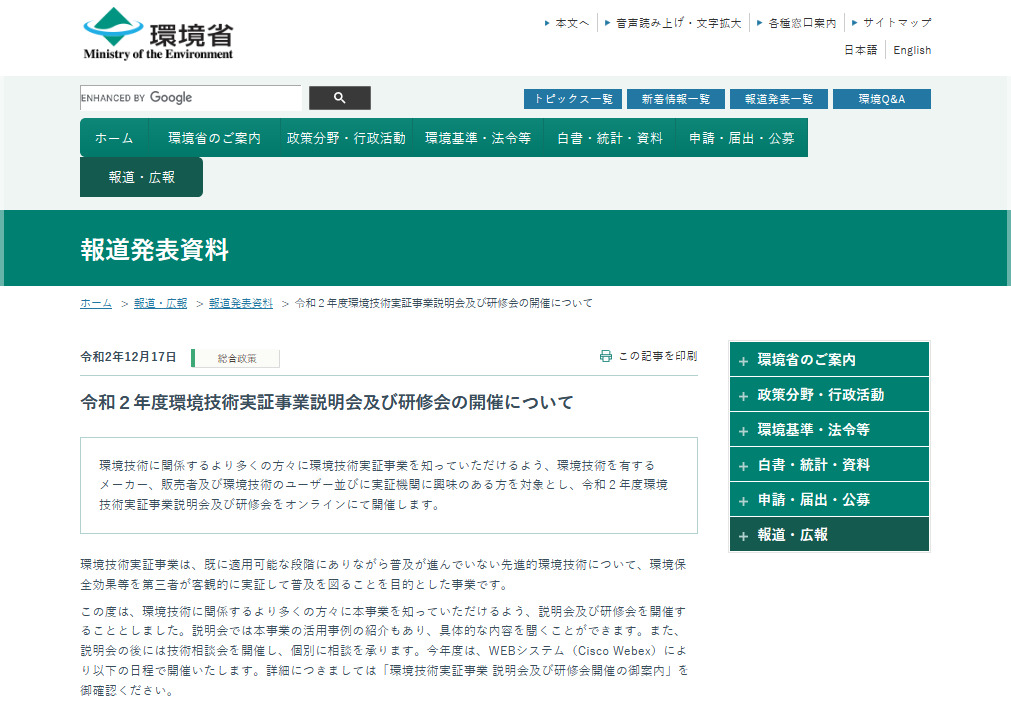Click the printer icon to print article
This screenshot has width=1011, height=704.
pos(605,356)
